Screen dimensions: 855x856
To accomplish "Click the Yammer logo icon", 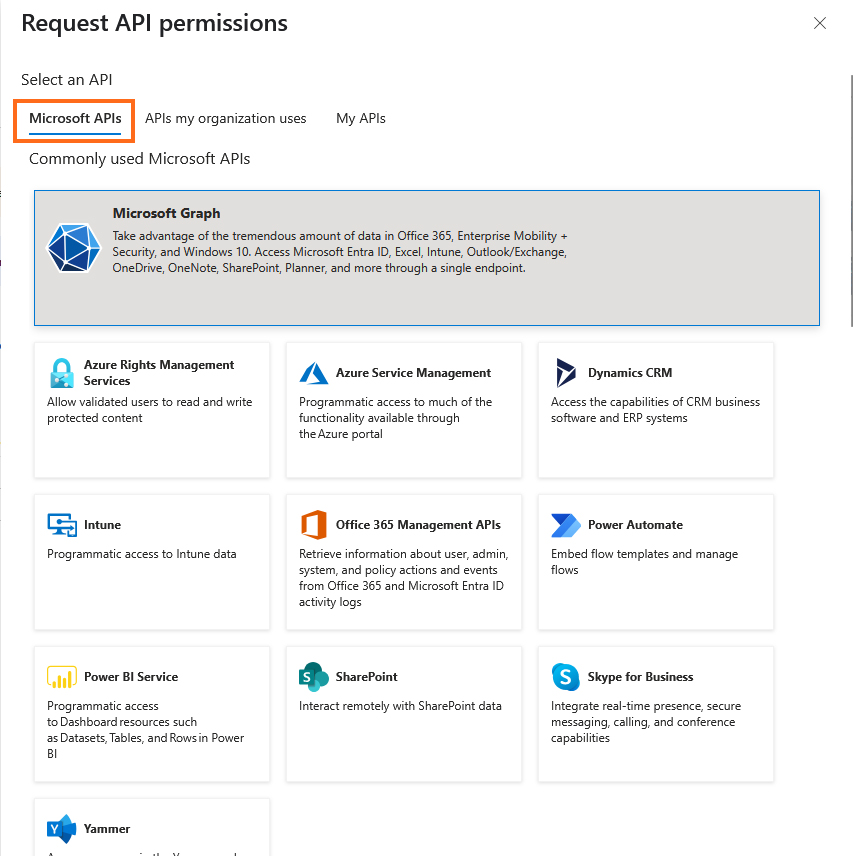I will (62, 829).
